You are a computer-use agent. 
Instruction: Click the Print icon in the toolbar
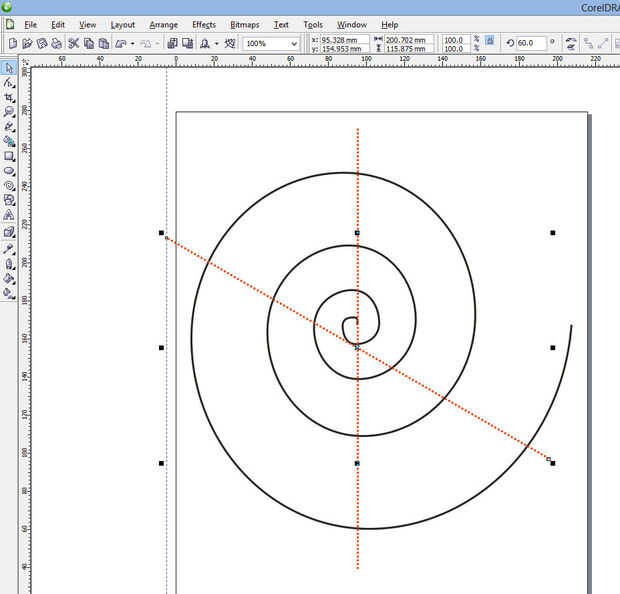point(57,44)
